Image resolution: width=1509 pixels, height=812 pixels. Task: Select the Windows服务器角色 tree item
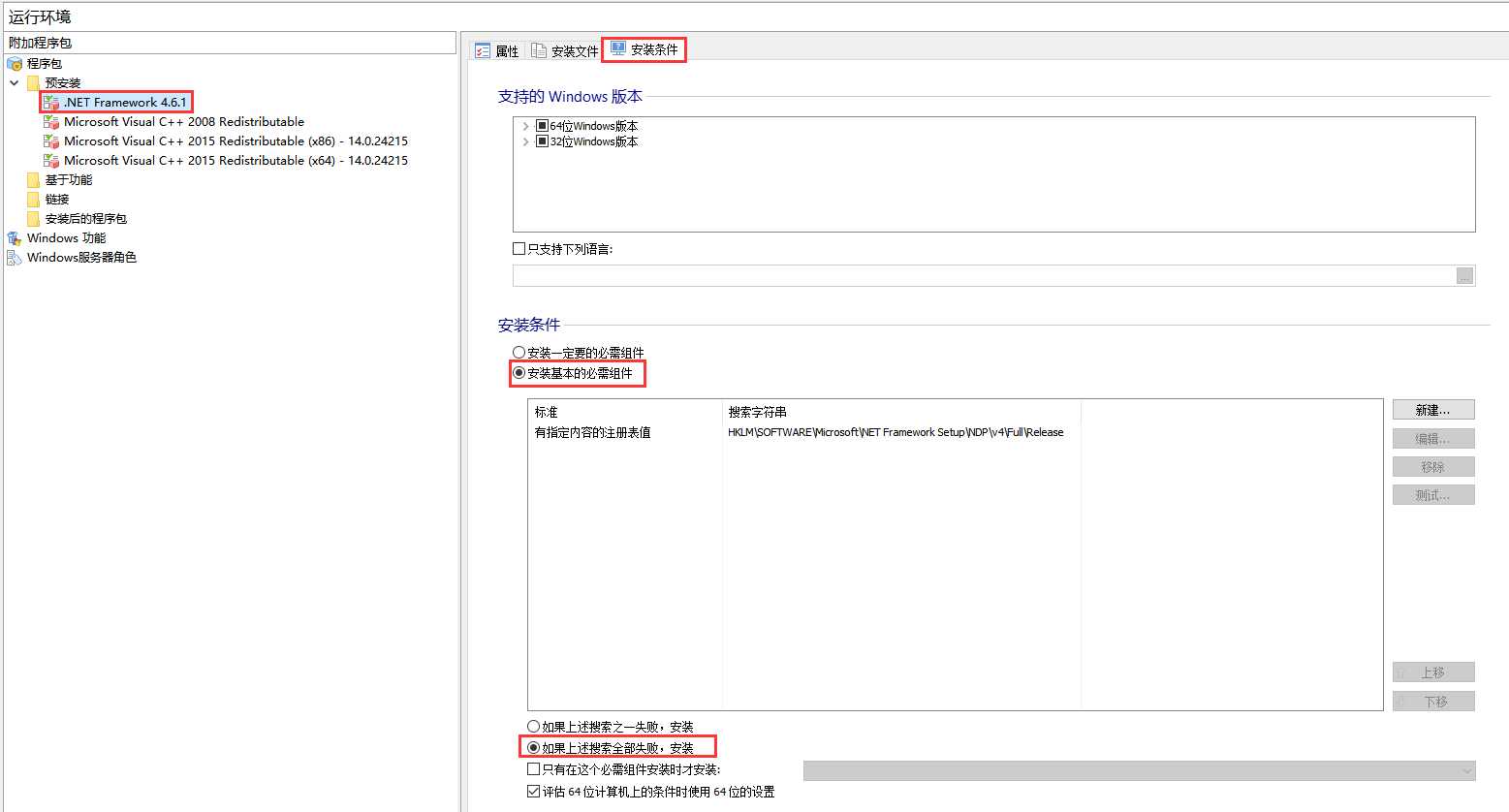pyautogui.click(x=82, y=258)
